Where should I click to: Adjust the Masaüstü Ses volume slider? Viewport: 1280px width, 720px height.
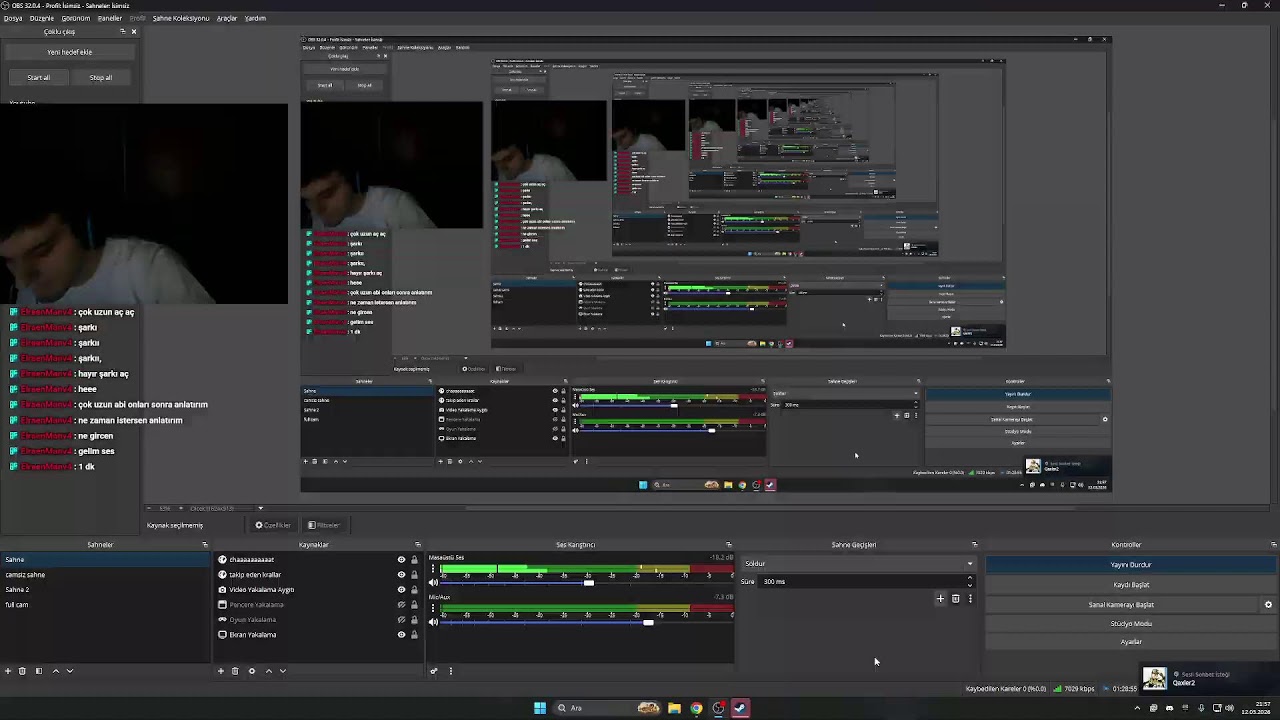point(588,583)
